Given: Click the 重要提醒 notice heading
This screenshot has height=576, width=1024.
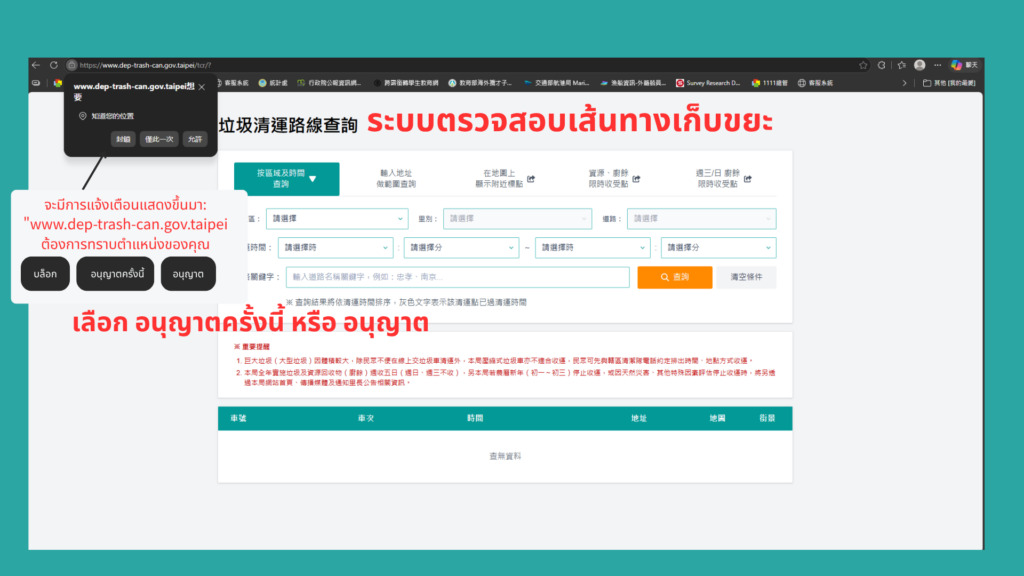Looking at the screenshot, I should point(254,347).
